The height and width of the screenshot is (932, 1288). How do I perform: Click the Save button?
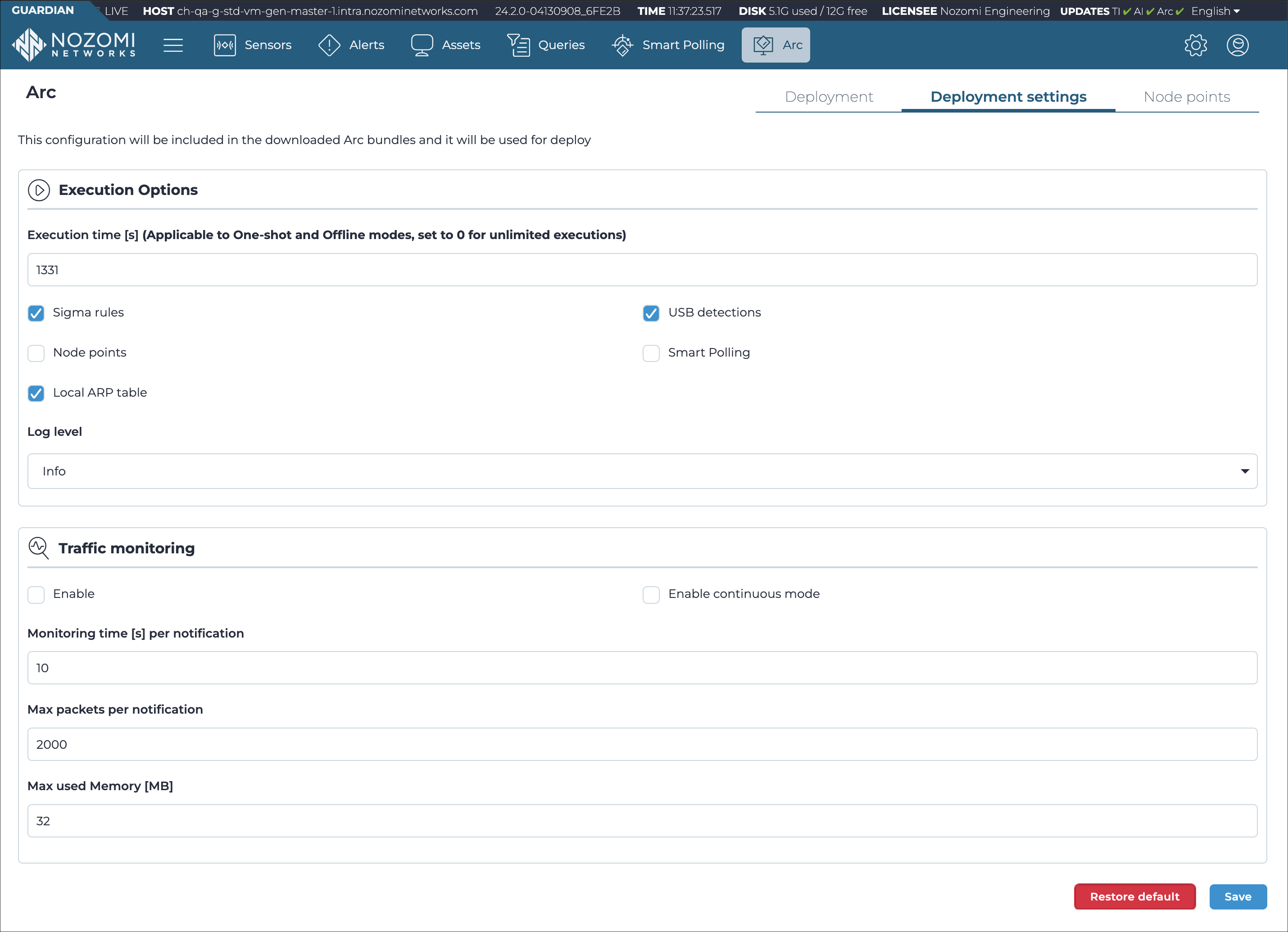[1237, 896]
